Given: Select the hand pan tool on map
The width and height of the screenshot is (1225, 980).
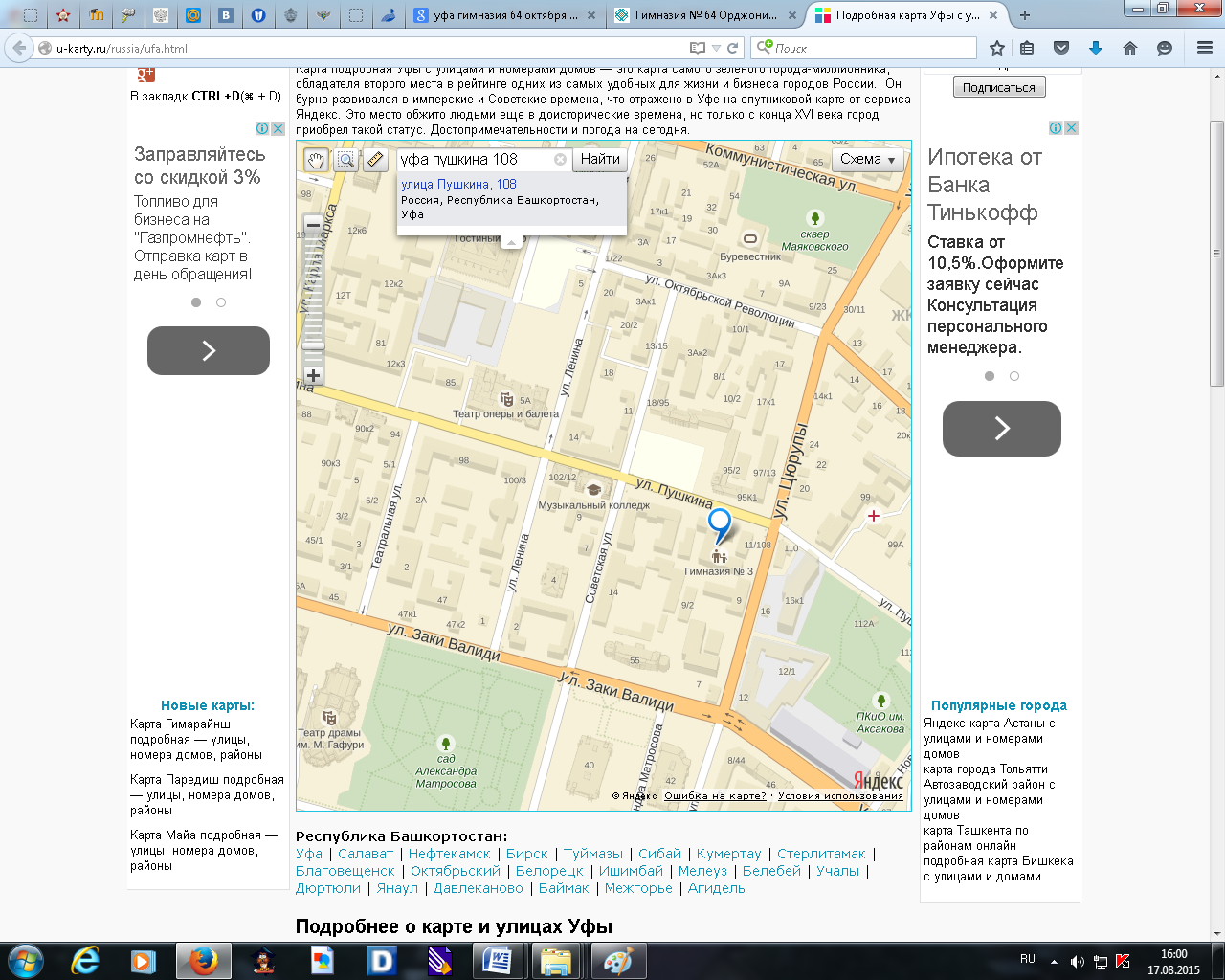Looking at the screenshot, I should [x=316, y=160].
